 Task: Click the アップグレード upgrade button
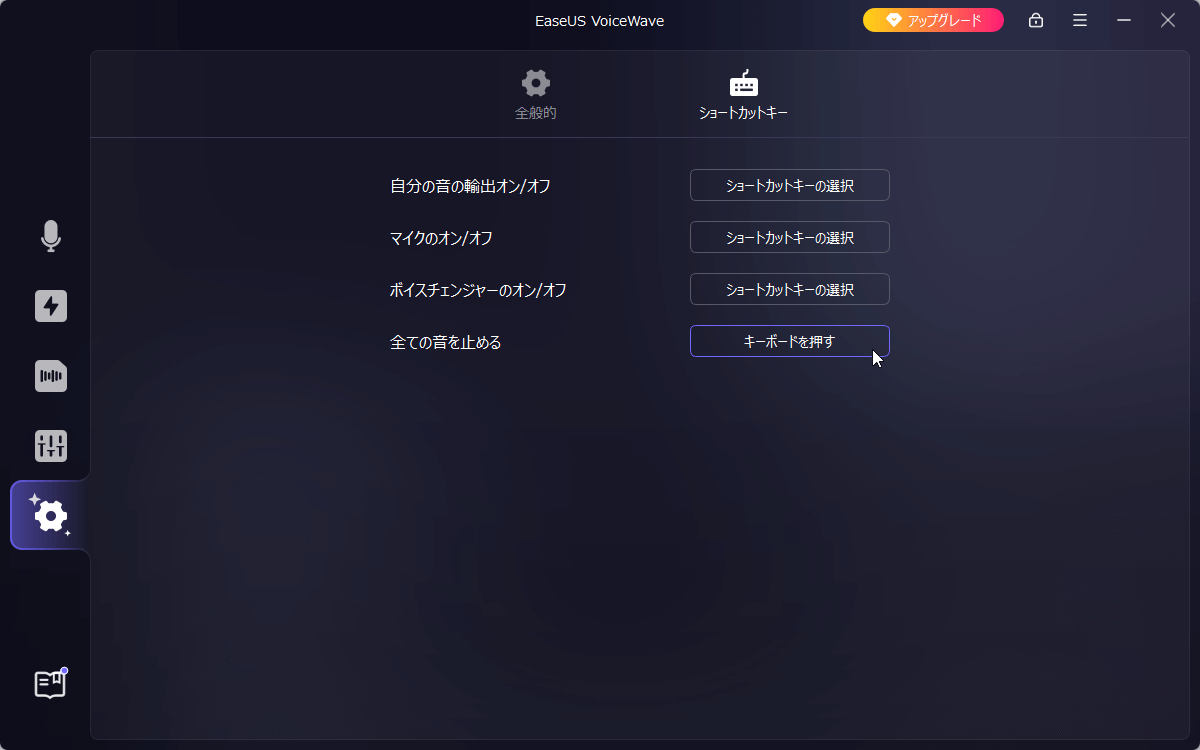(x=934, y=20)
